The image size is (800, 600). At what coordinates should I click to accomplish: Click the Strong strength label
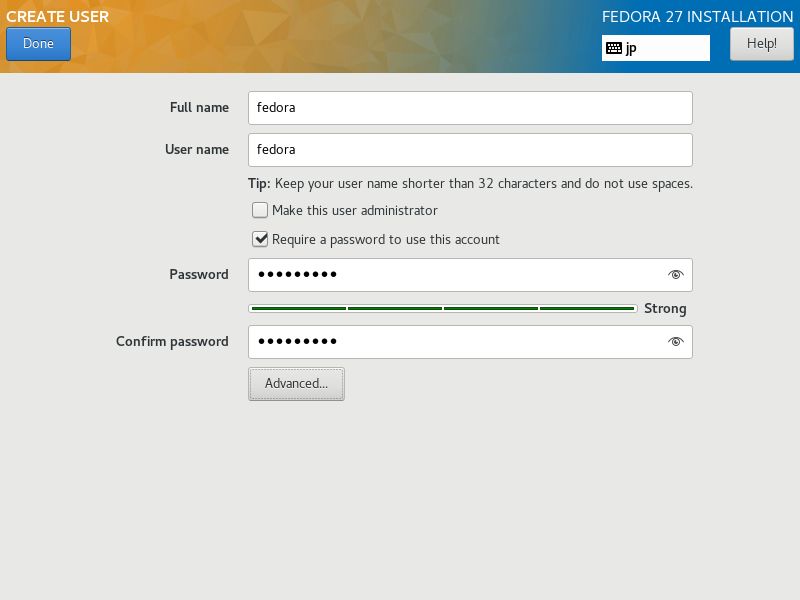tap(665, 309)
